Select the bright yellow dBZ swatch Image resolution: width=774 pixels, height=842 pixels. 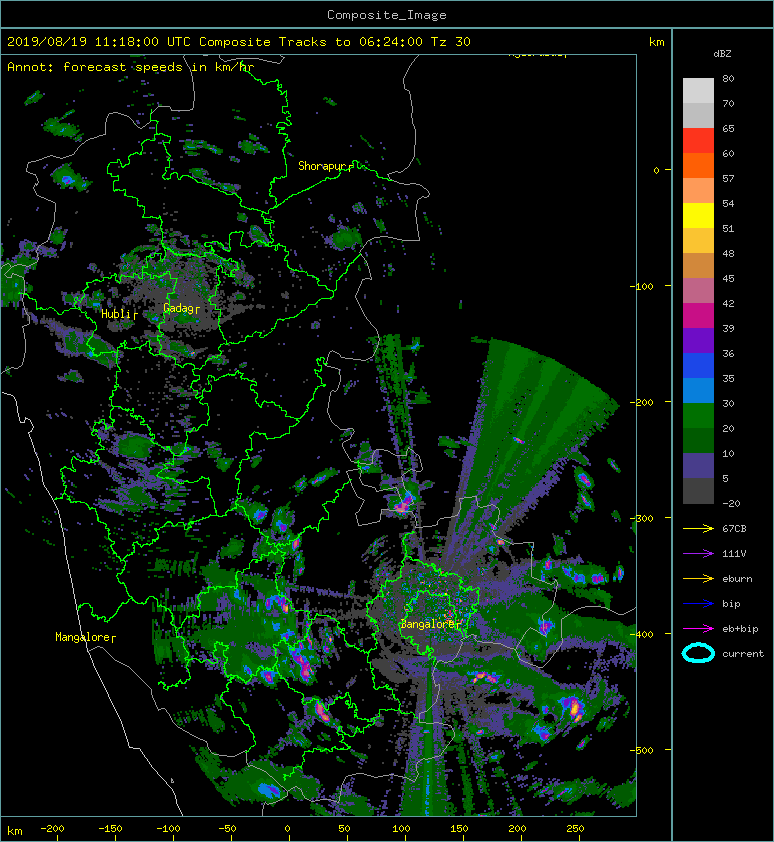pyautogui.click(x=698, y=216)
